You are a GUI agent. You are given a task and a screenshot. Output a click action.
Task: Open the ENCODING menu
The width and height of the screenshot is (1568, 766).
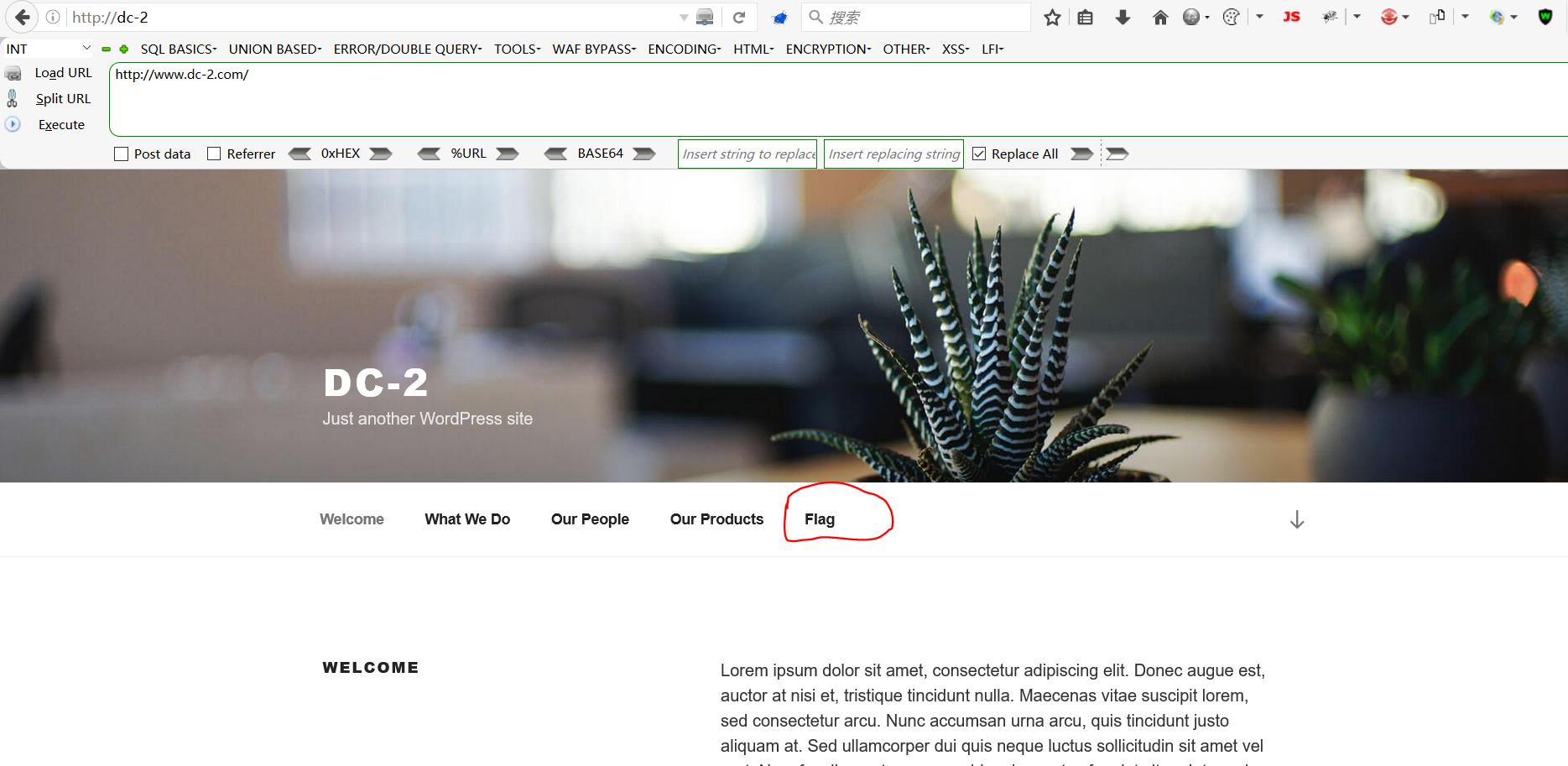pyautogui.click(x=682, y=49)
